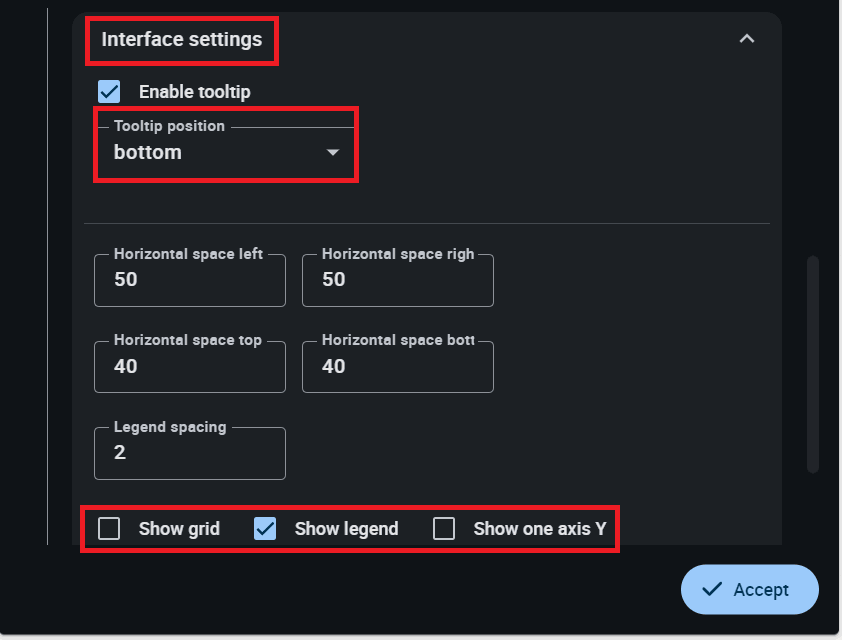Tick the Show one axis Y checkbox
This screenshot has height=640, width=842.
click(x=444, y=529)
